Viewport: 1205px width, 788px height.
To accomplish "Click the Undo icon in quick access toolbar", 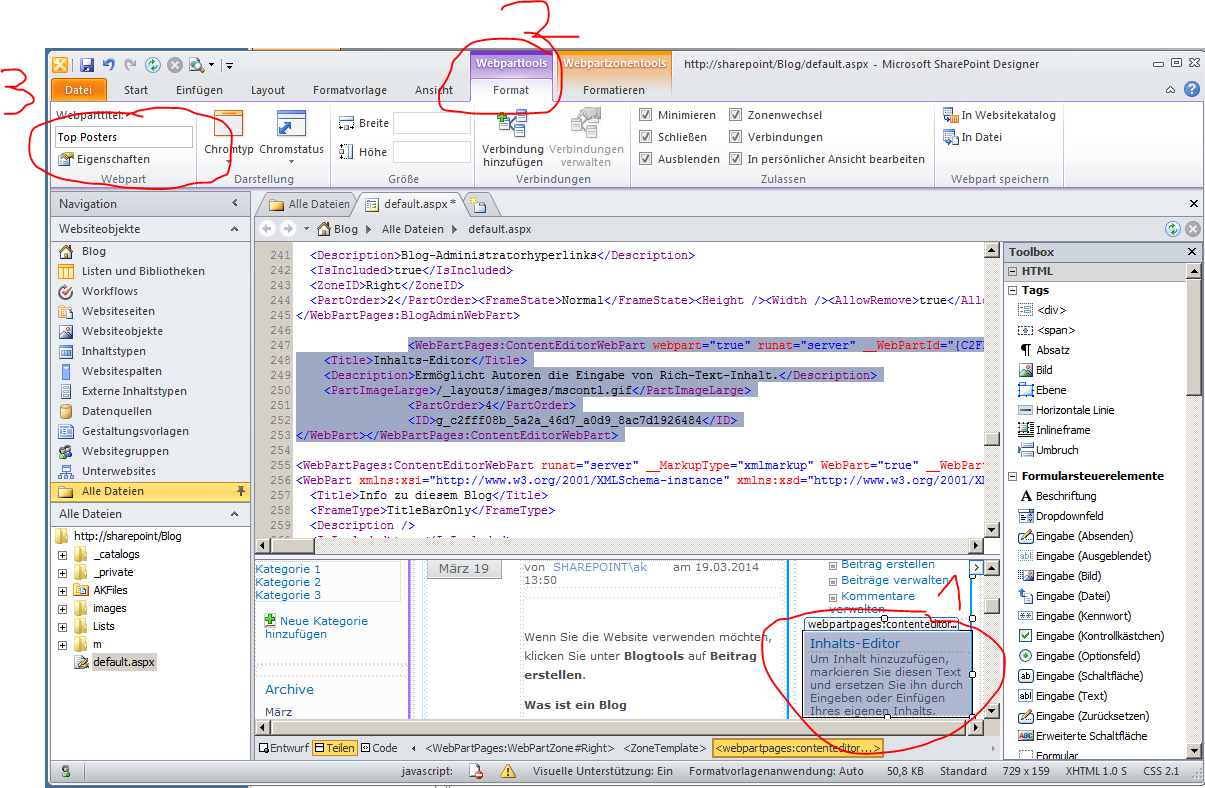I will pyautogui.click(x=109, y=65).
